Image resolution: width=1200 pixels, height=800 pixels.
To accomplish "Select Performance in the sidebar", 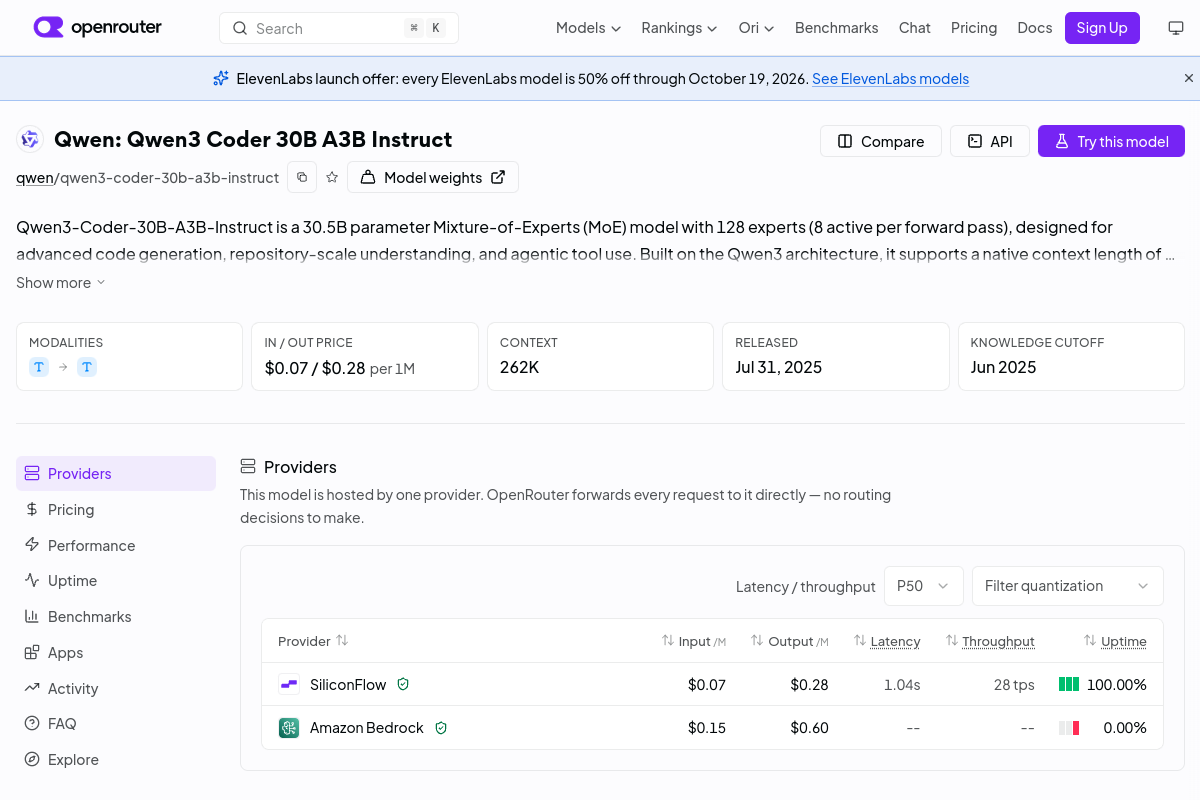I will coord(116,545).
